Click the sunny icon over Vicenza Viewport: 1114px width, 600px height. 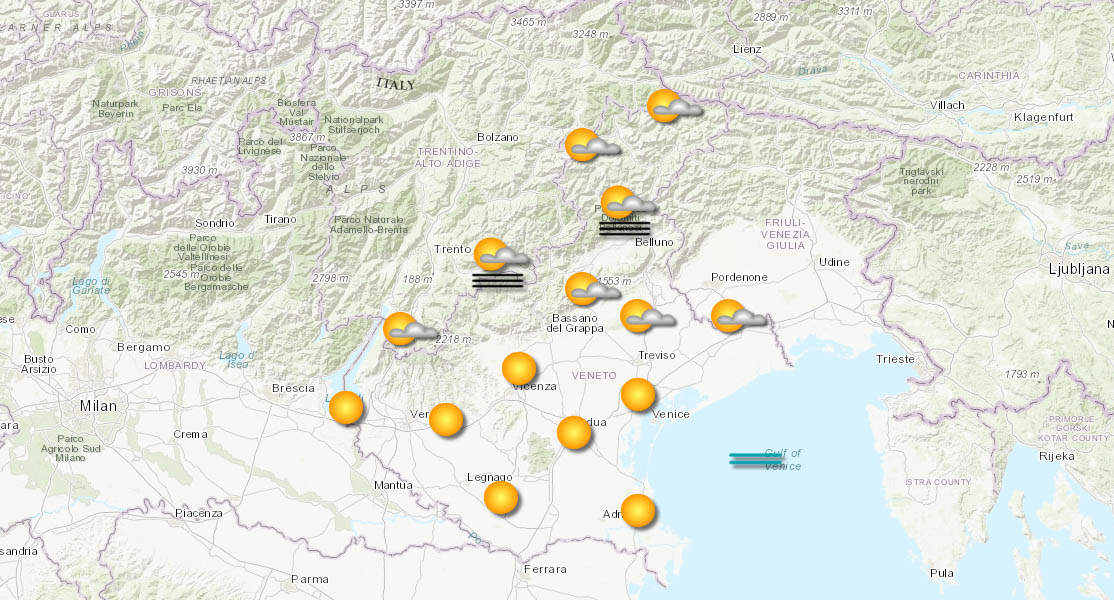(x=518, y=369)
